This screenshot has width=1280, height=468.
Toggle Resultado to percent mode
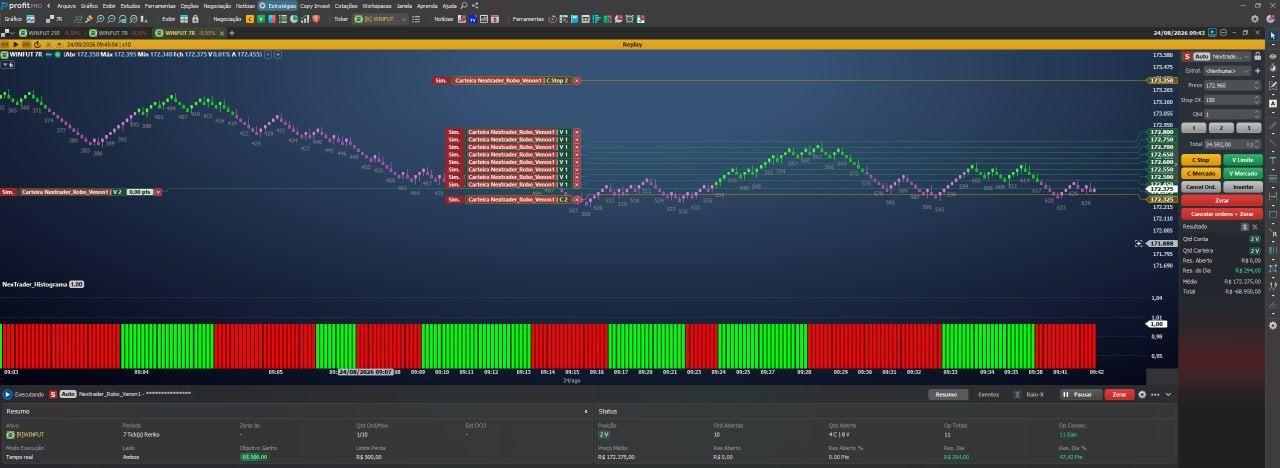coord(1256,227)
